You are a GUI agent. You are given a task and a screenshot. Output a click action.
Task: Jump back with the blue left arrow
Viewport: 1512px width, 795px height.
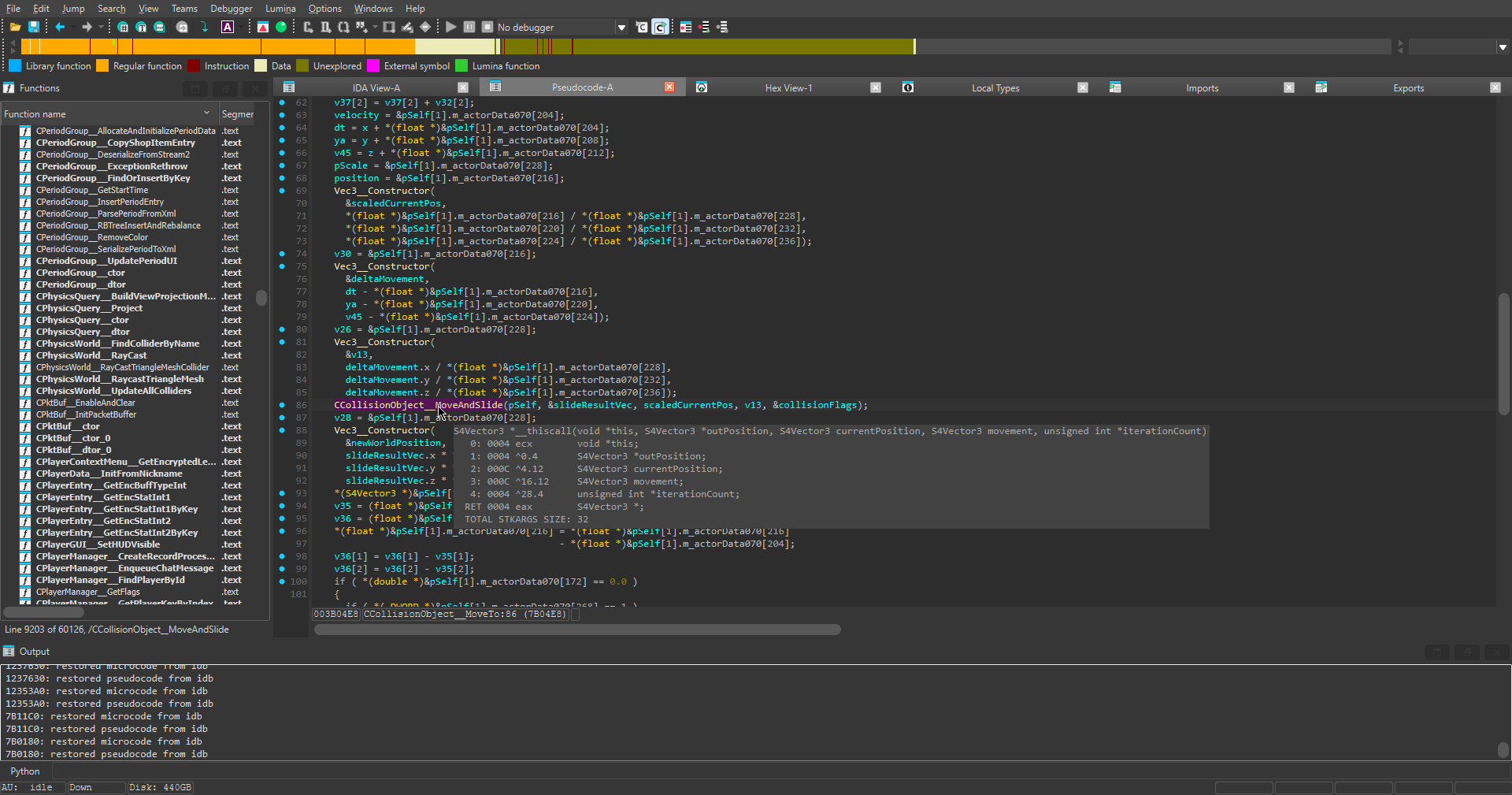[60, 27]
